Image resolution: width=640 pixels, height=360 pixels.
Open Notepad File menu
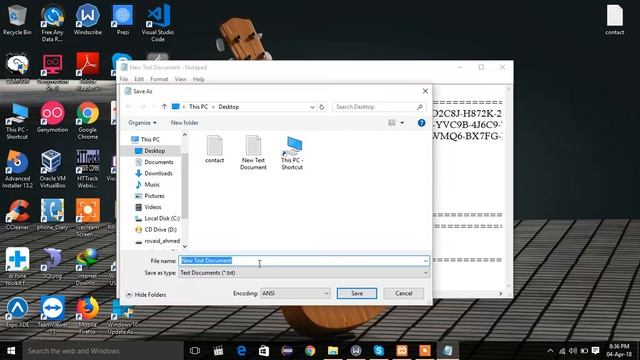coord(124,79)
